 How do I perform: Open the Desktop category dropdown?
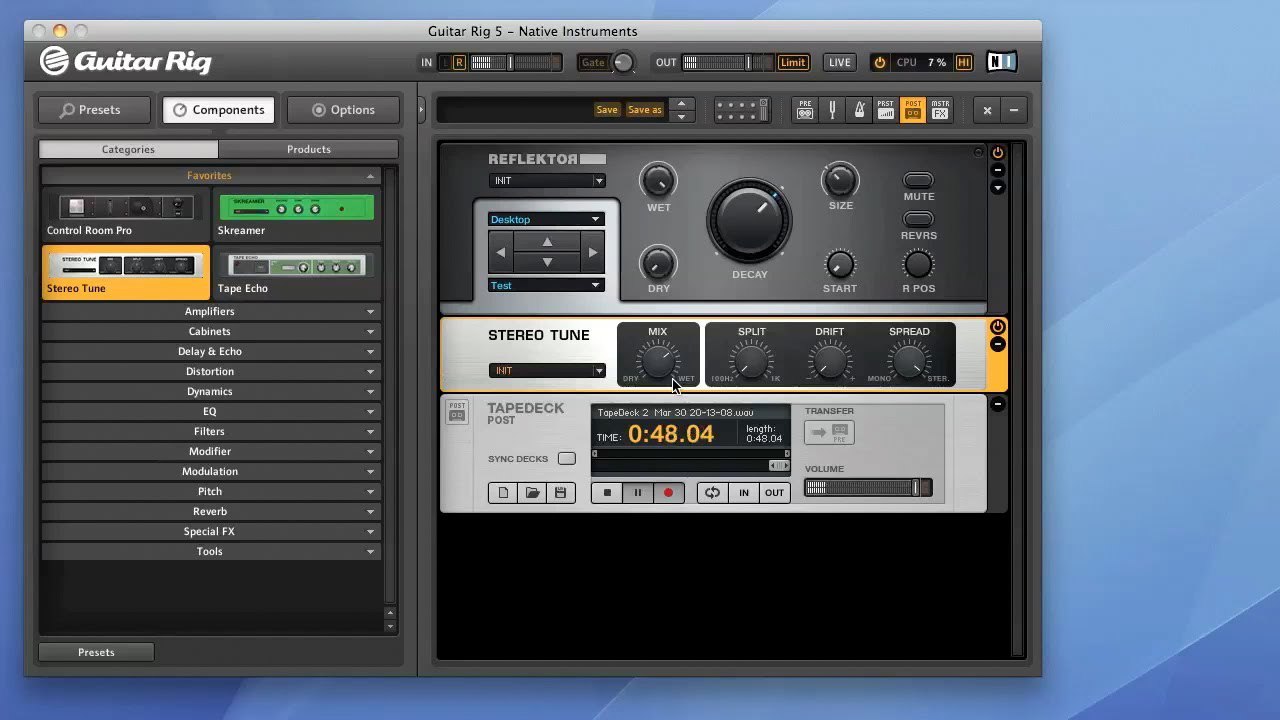click(x=546, y=219)
